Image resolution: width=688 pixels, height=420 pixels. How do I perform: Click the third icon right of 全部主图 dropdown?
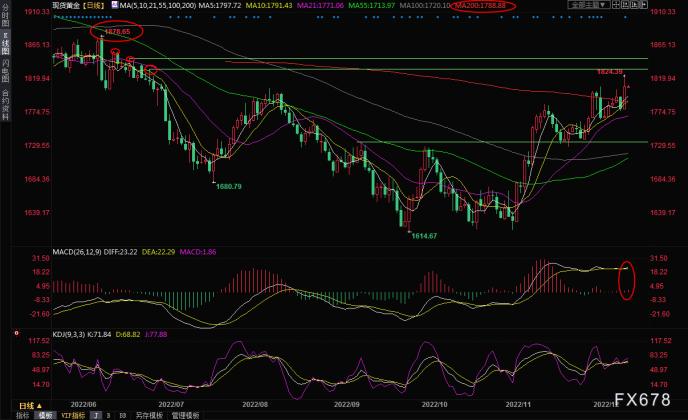point(634,5)
